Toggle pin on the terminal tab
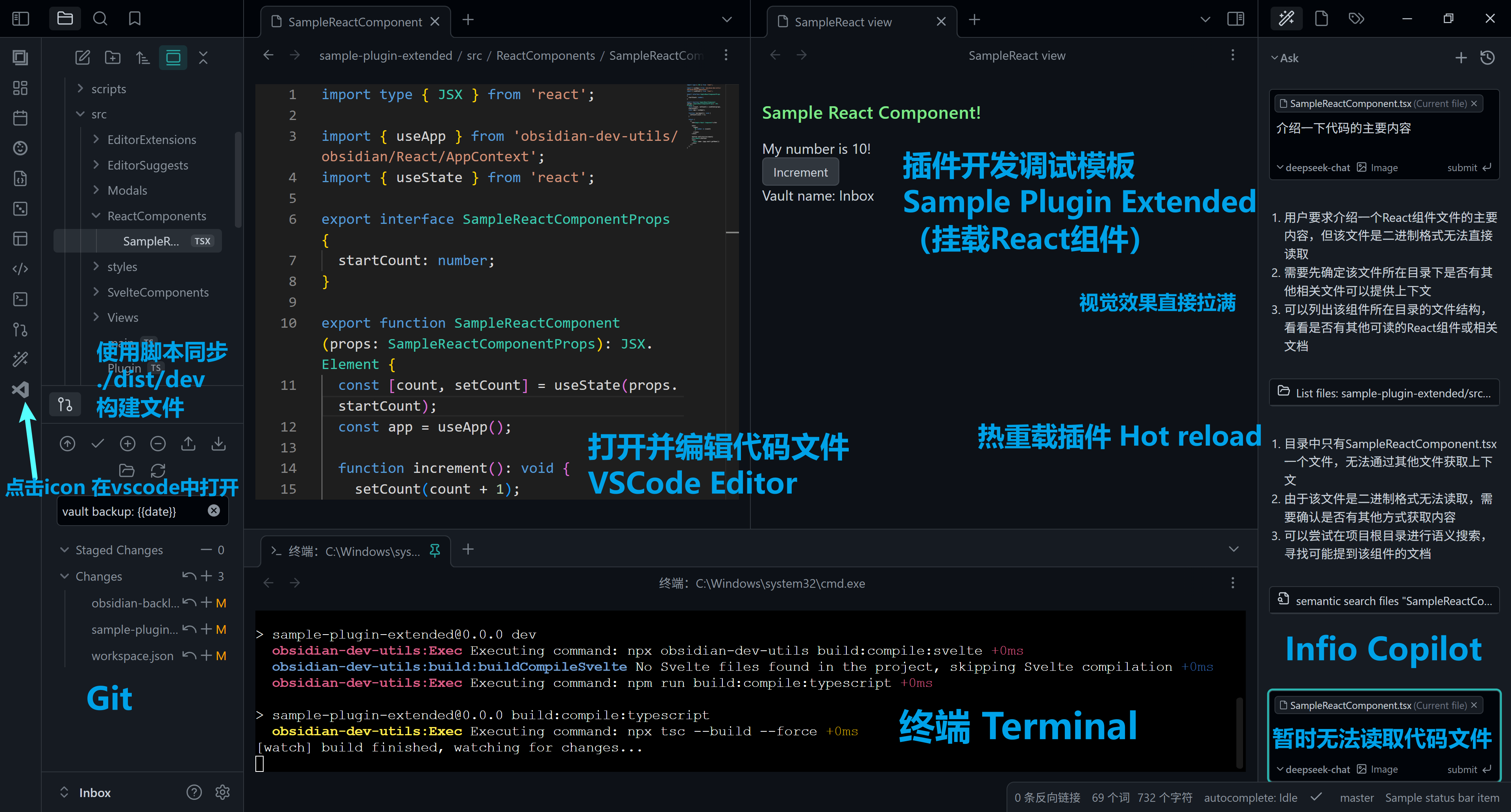 pyautogui.click(x=435, y=550)
